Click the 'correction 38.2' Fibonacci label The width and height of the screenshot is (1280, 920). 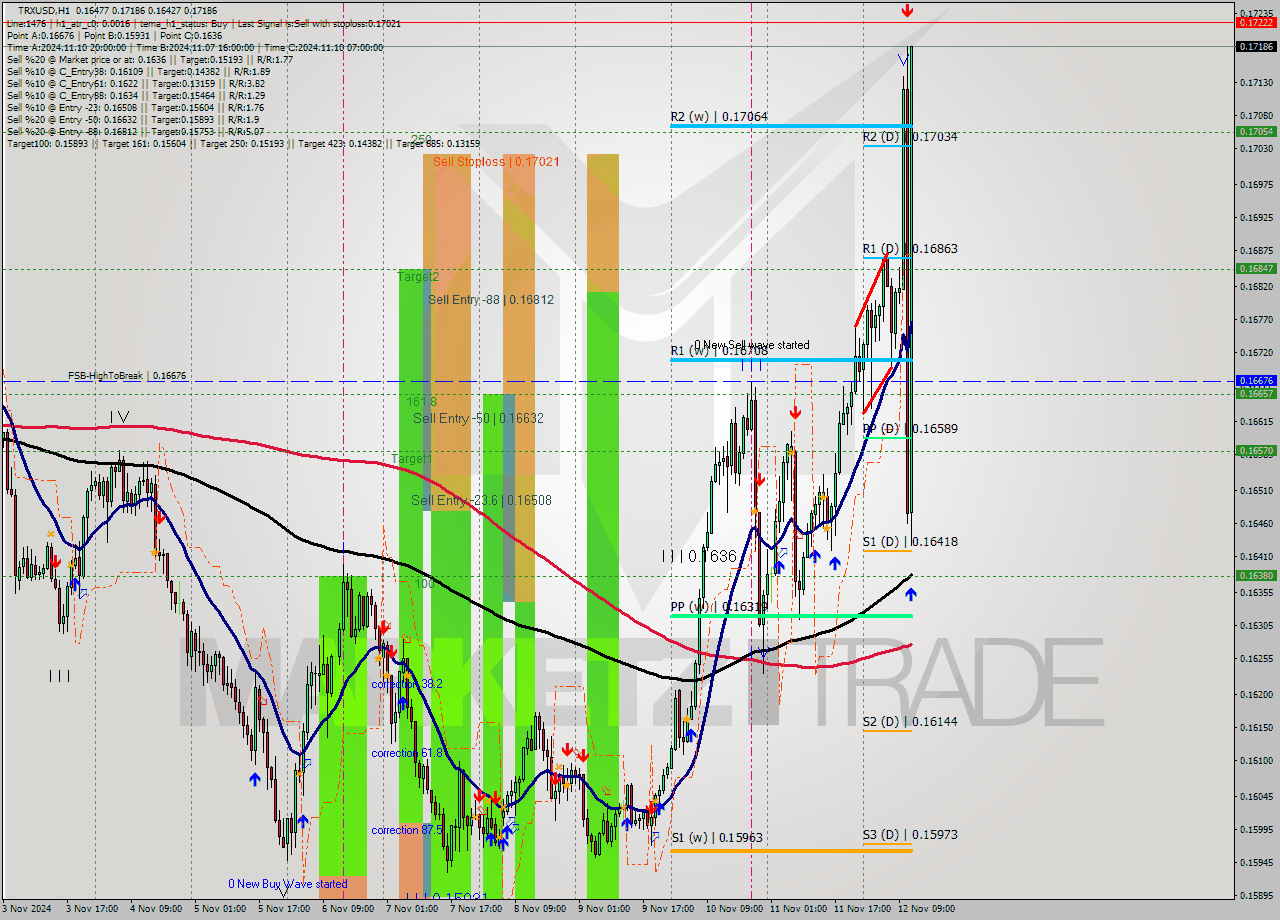406,684
